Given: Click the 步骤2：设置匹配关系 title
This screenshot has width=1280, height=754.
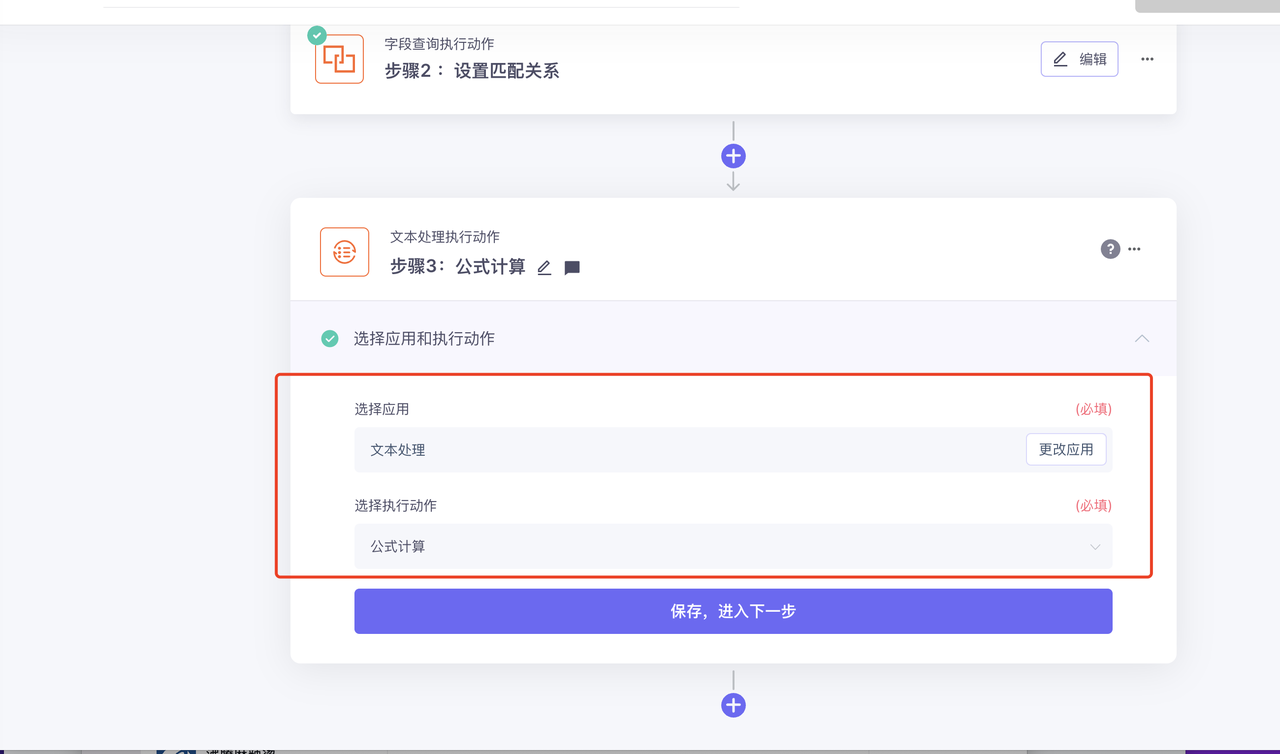Looking at the screenshot, I should (x=472, y=71).
